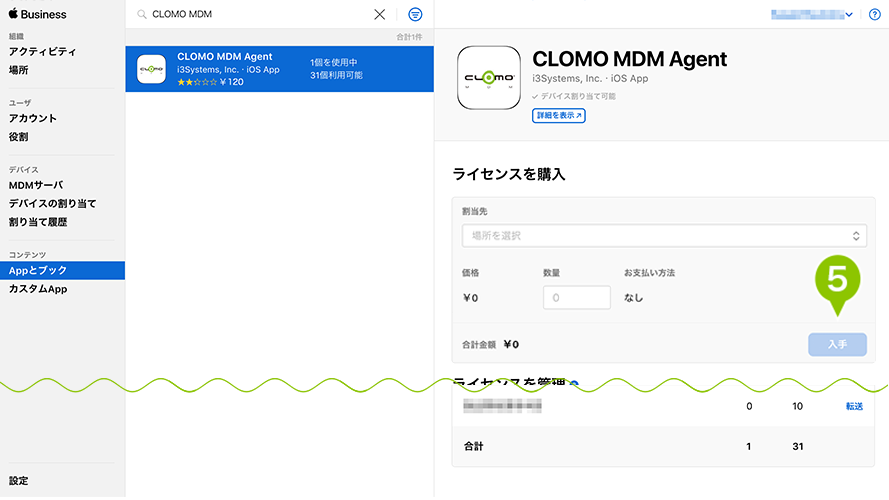Open the 場所を選択 location dropdown
This screenshot has height=500, width=889.
[664, 236]
